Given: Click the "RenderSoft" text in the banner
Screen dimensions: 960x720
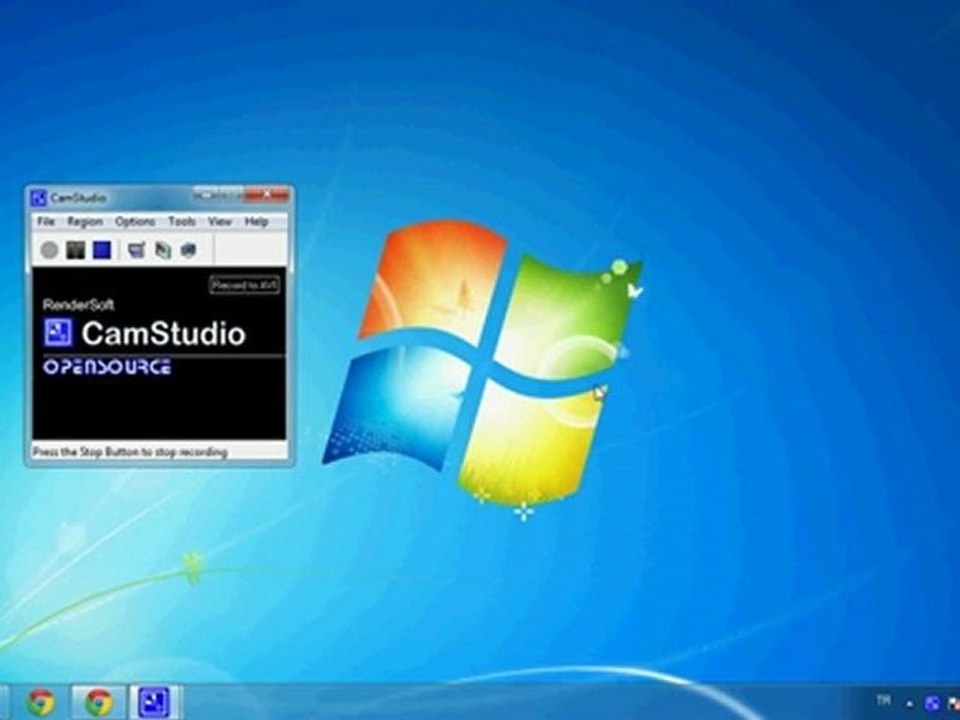Looking at the screenshot, I should (78, 304).
